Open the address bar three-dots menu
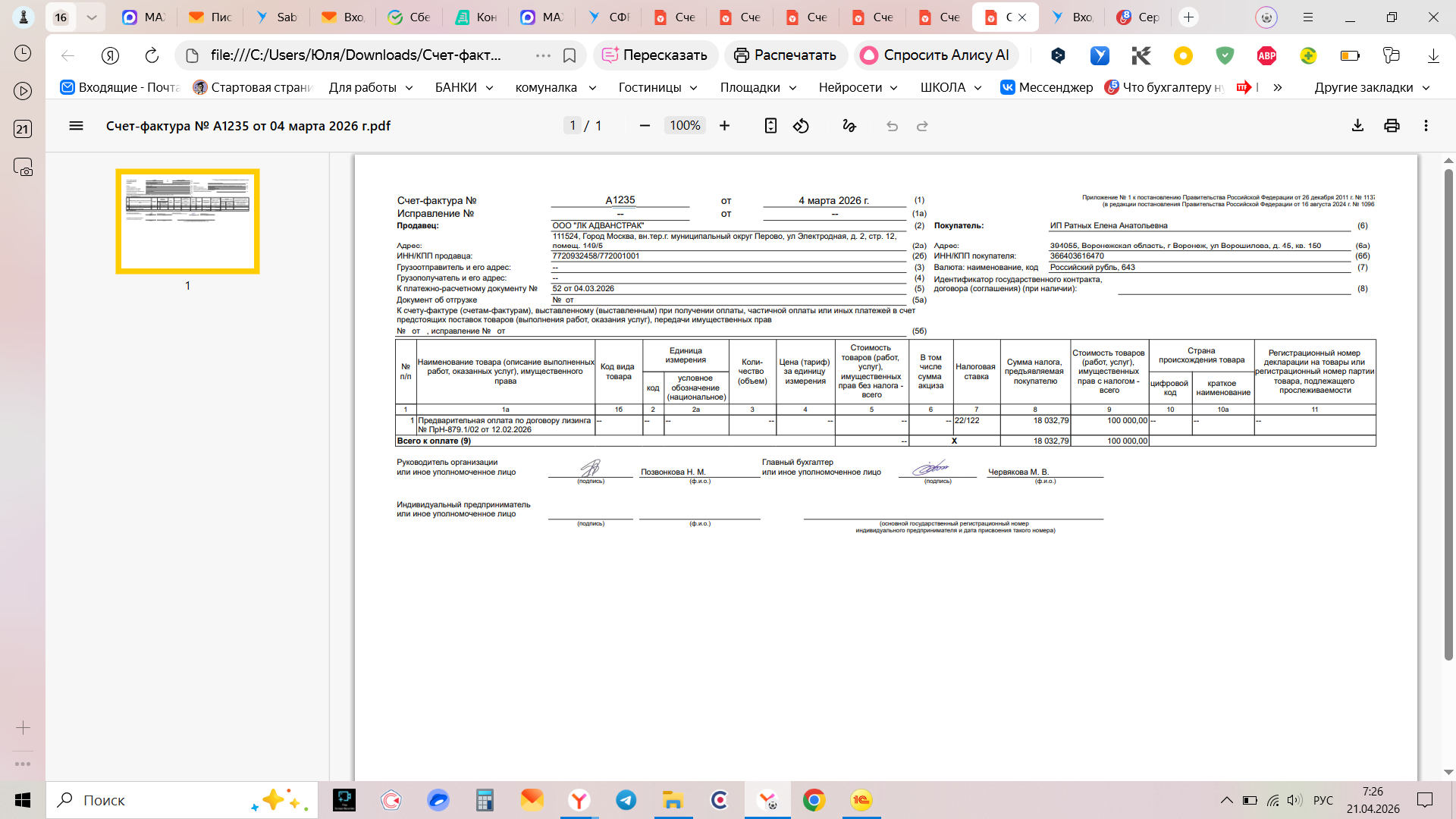Viewport: 1456px width, 819px height. 543,55
